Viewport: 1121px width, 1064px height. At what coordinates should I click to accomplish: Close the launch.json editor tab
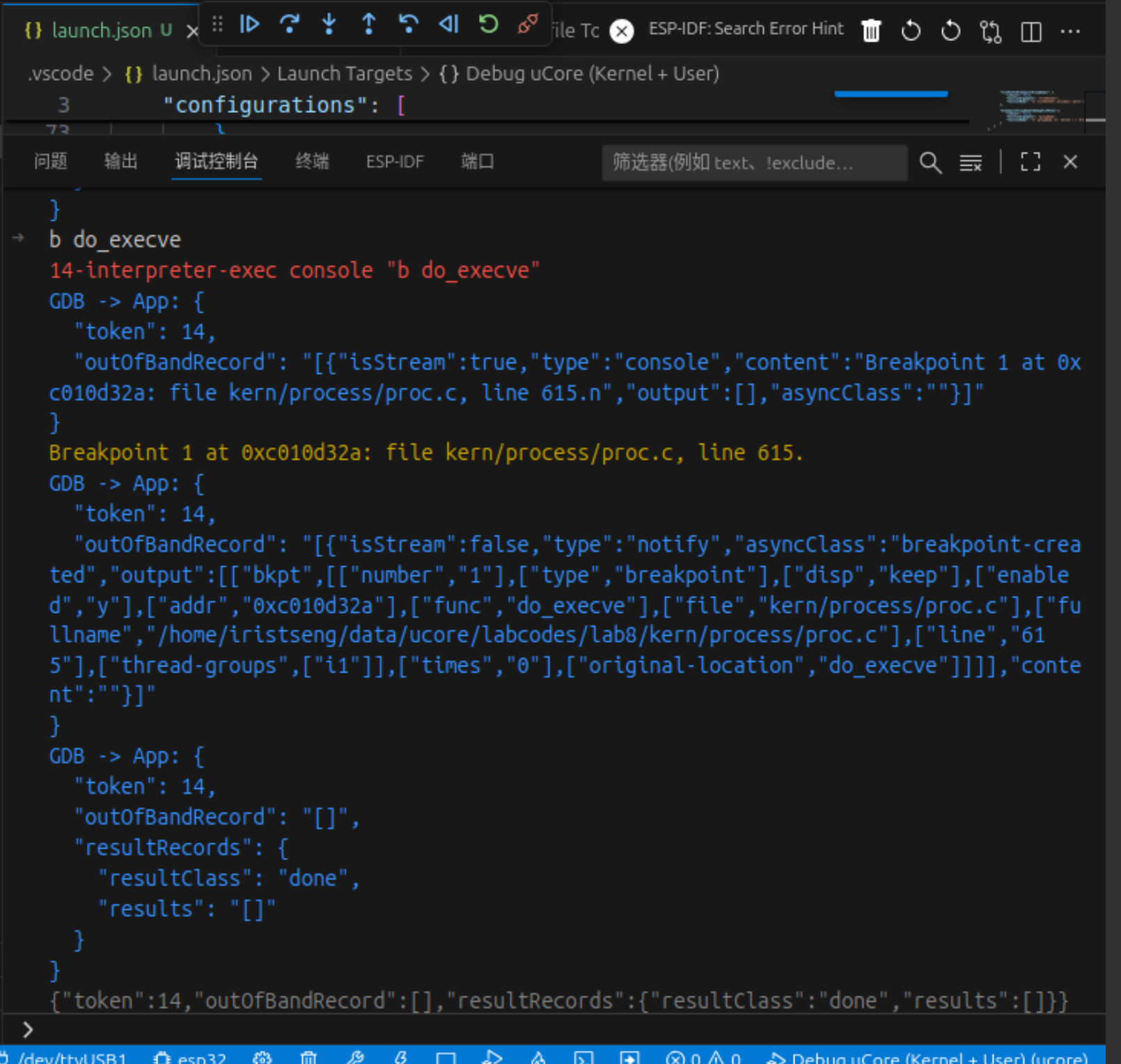[x=192, y=31]
